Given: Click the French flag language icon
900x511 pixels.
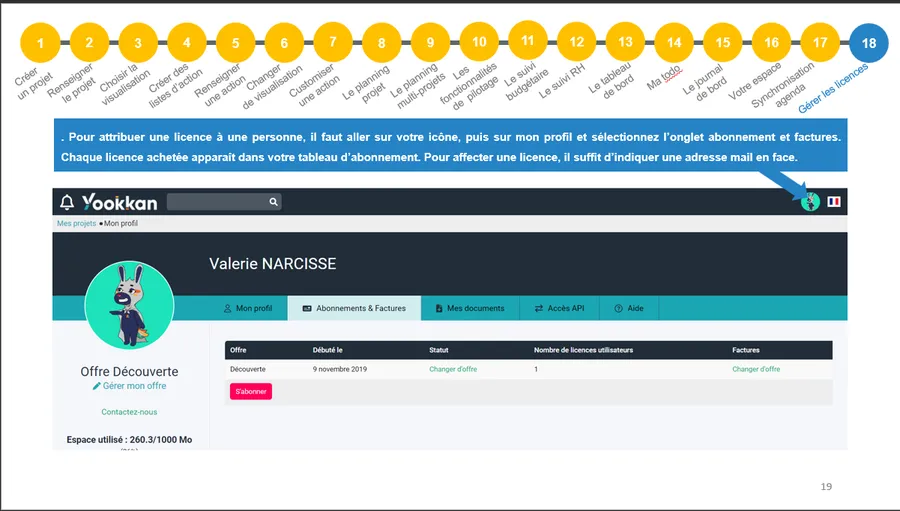Looking at the screenshot, I should coord(834,202).
